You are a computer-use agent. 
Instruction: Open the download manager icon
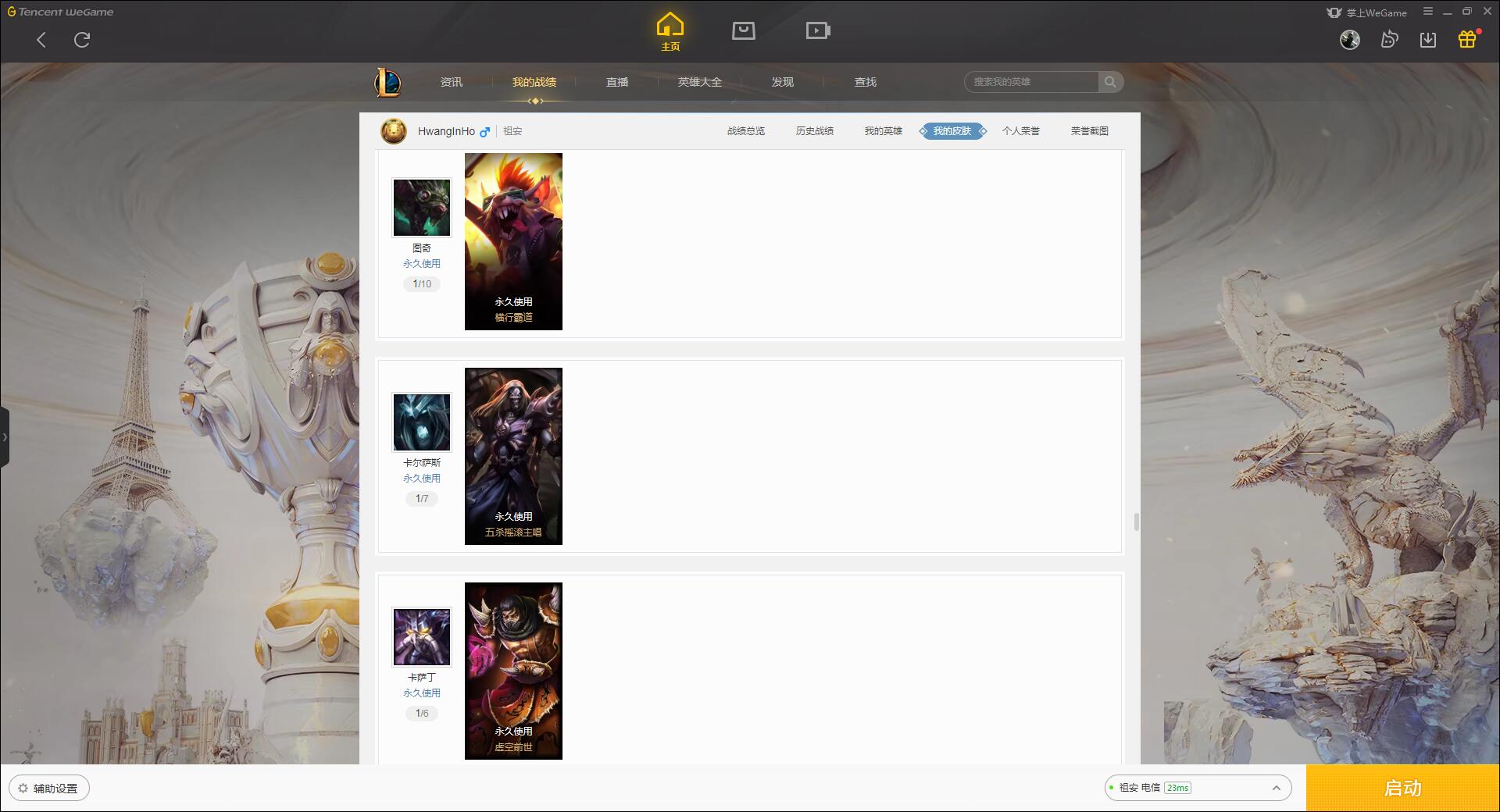pyautogui.click(x=1428, y=39)
